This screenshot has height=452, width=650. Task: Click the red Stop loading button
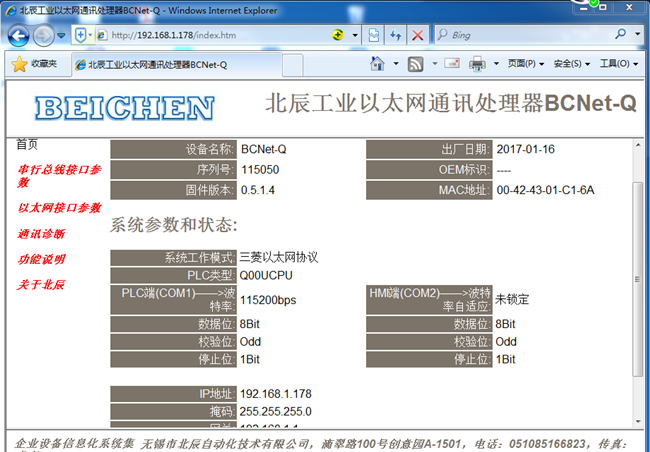click(417, 35)
